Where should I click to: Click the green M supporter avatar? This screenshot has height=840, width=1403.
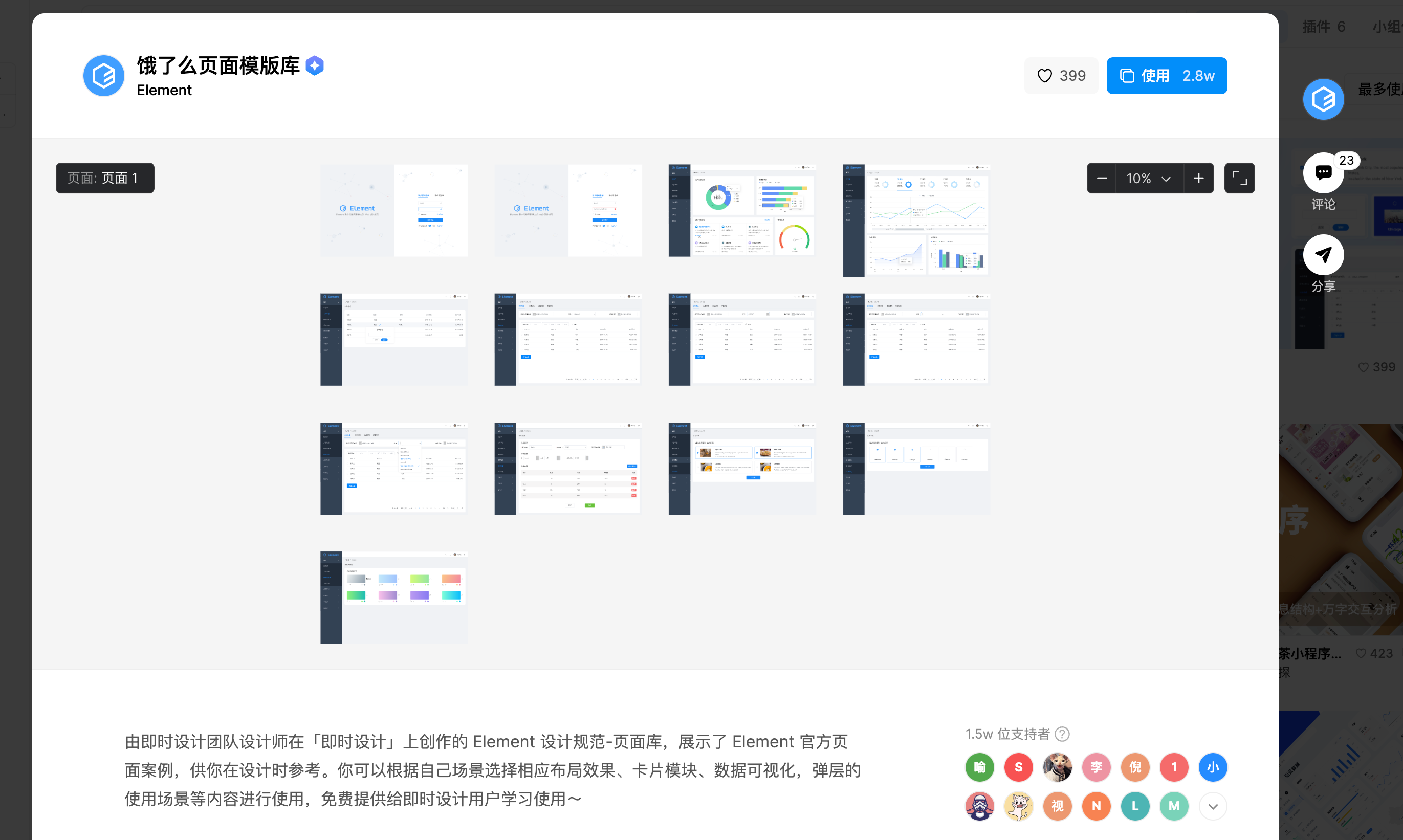(1174, 806)
